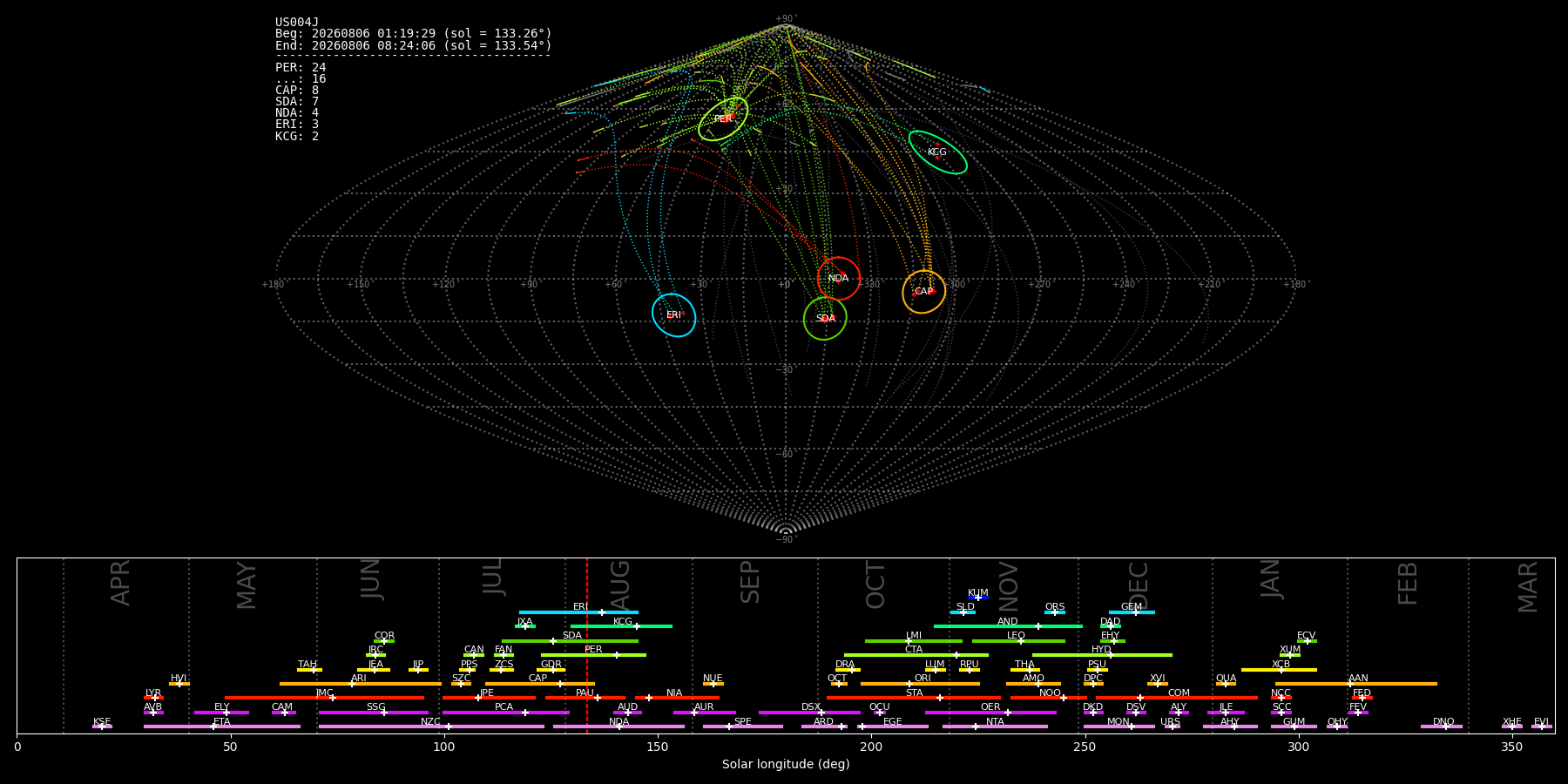The image size is (1568, 784).
Task: Click the PER radiant circle on sky map
Action: 723,119
